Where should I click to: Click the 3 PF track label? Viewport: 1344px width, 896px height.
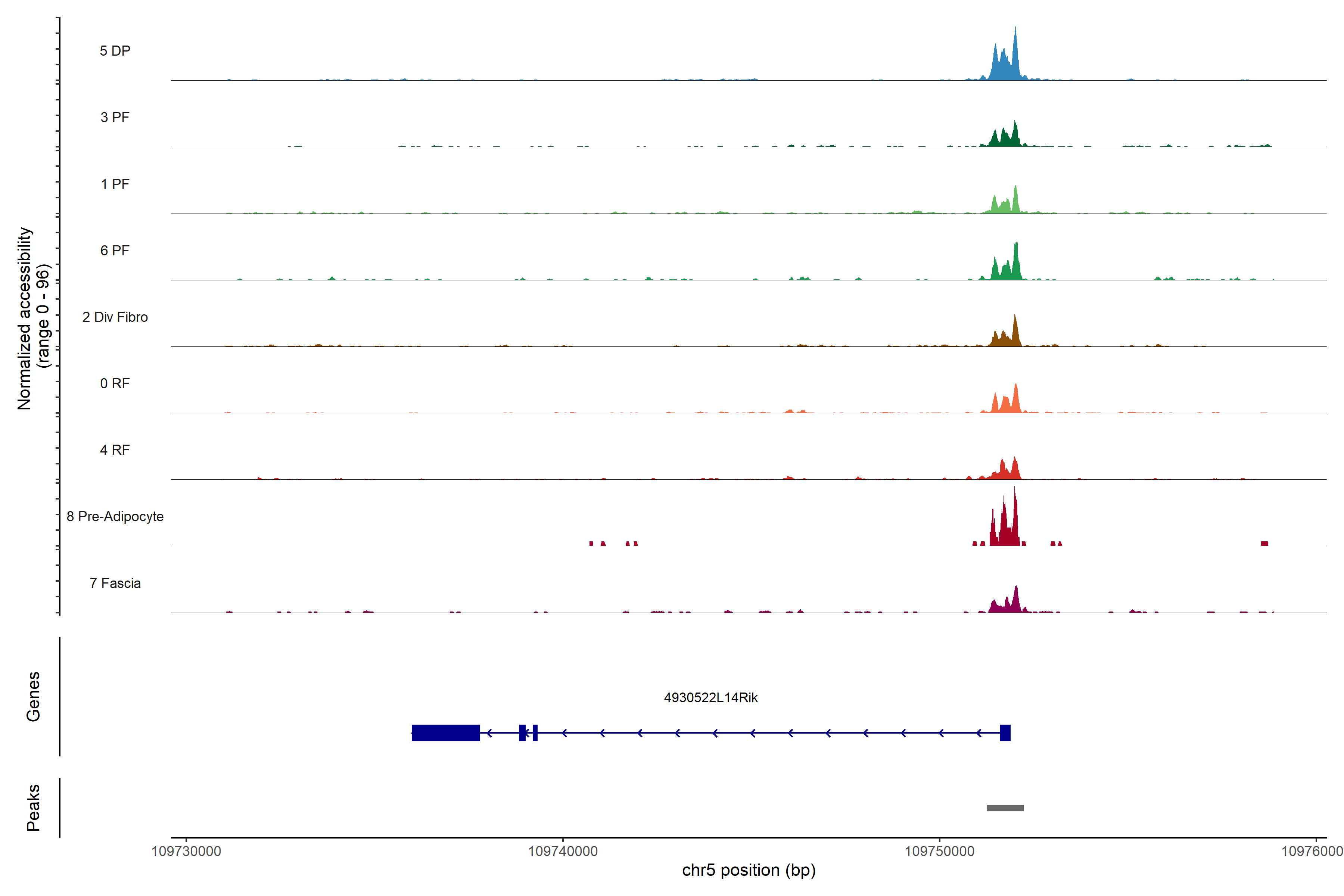pos(115,117)
